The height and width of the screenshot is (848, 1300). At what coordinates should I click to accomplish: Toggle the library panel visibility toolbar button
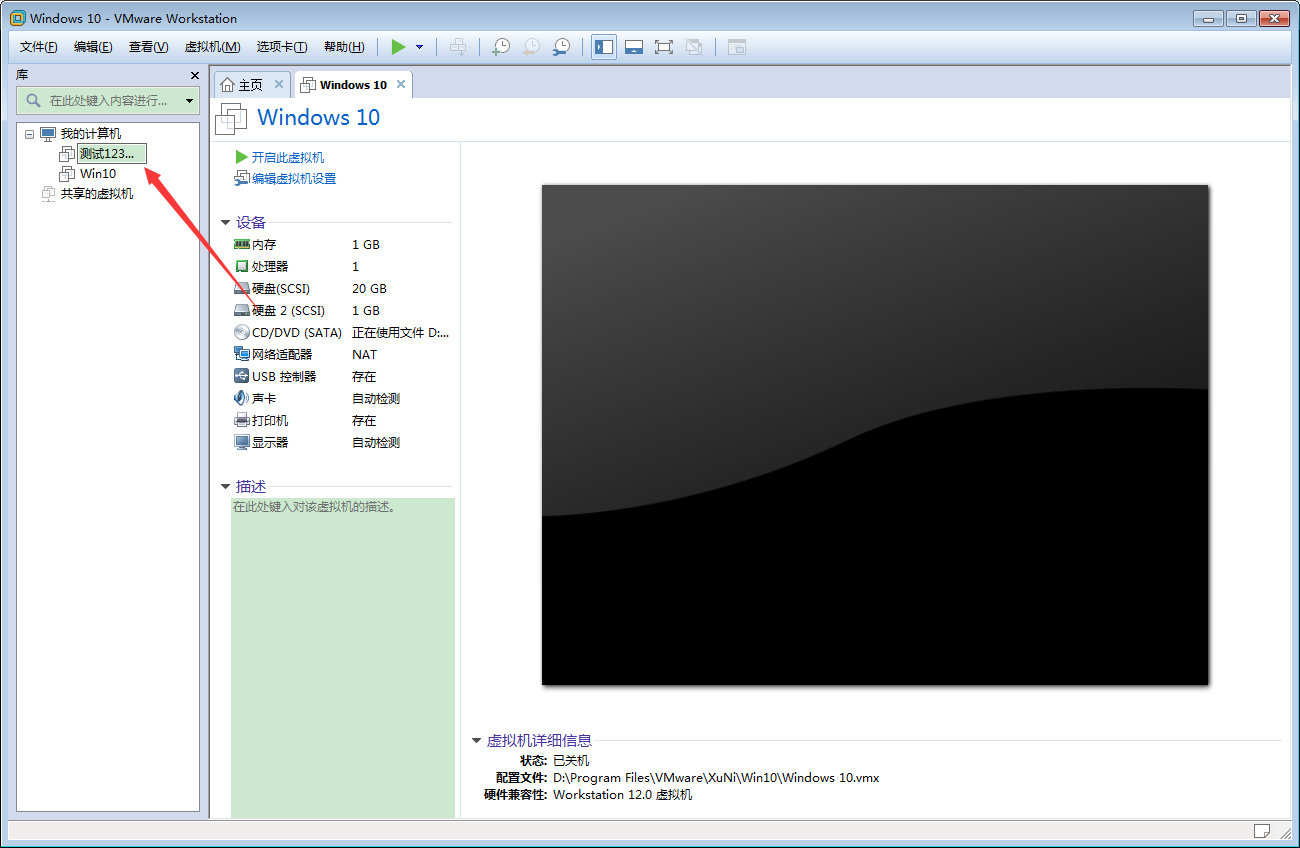pos(603,46)
